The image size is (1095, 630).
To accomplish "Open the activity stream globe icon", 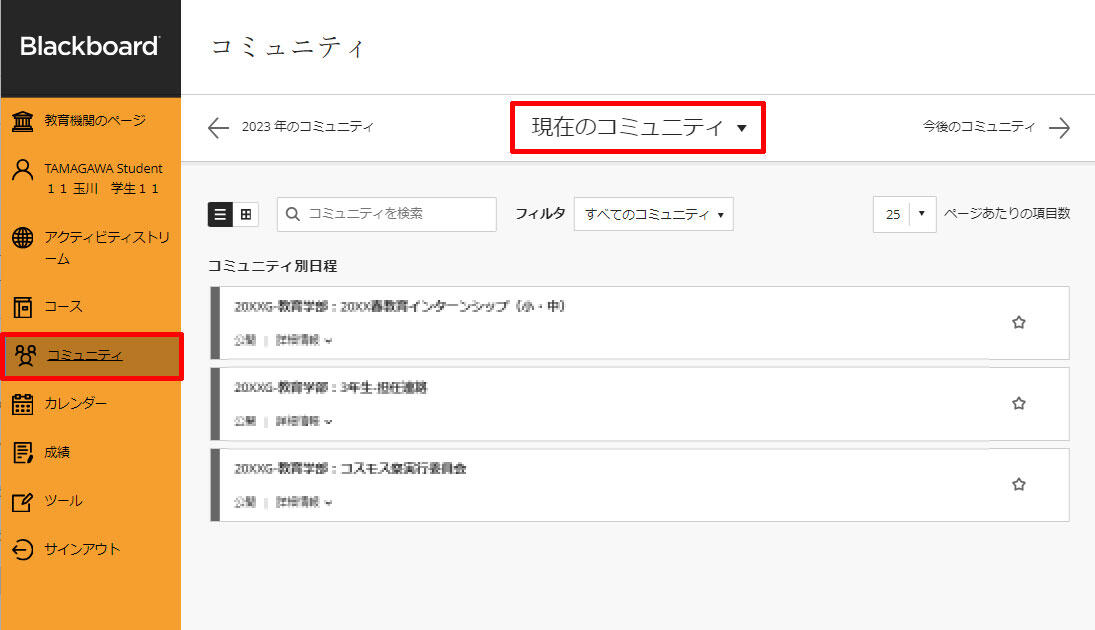I will (x=22, y=237).
